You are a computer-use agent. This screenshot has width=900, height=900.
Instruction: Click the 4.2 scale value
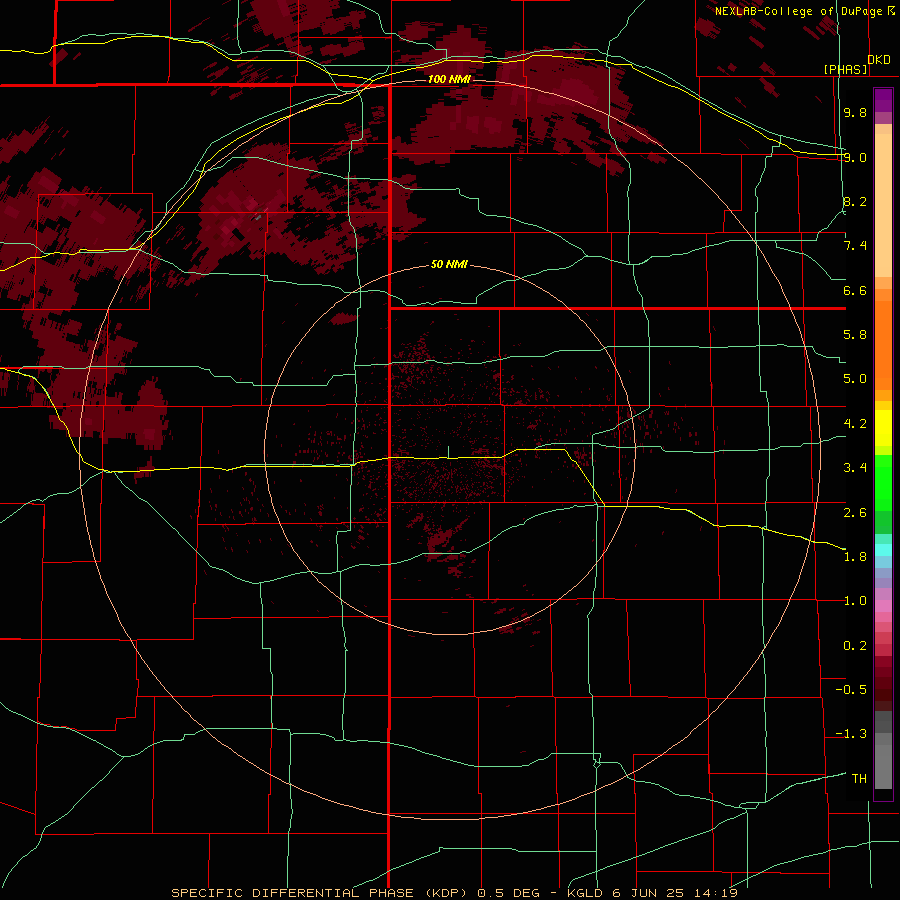[x=855, y=424]
